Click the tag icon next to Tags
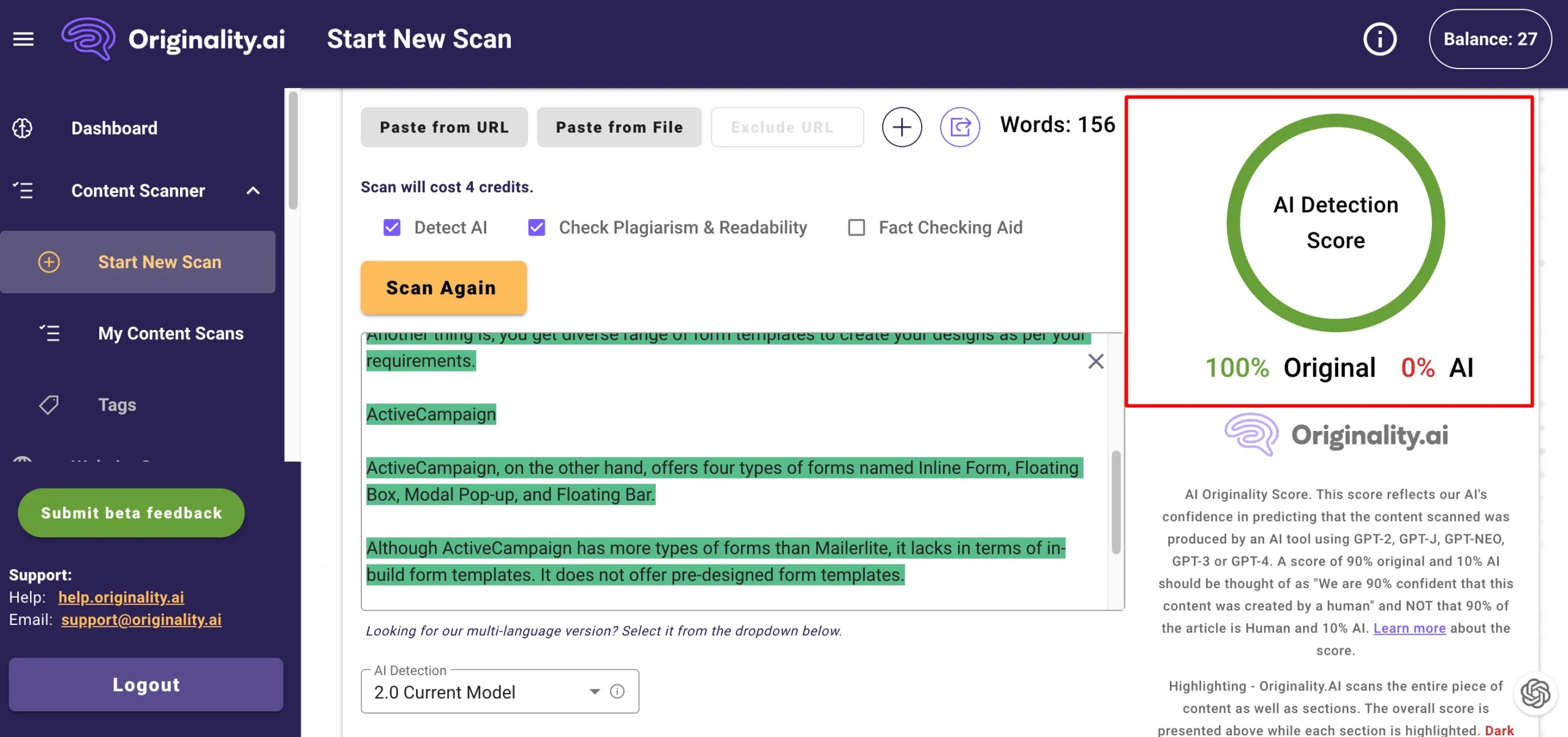 pyautogui.click(x=48, y=405)
